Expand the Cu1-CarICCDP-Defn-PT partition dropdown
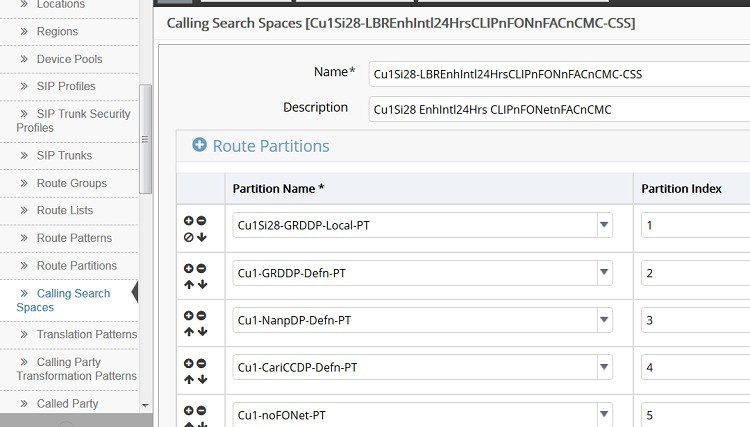750x427 pixels. pos(604,367)
